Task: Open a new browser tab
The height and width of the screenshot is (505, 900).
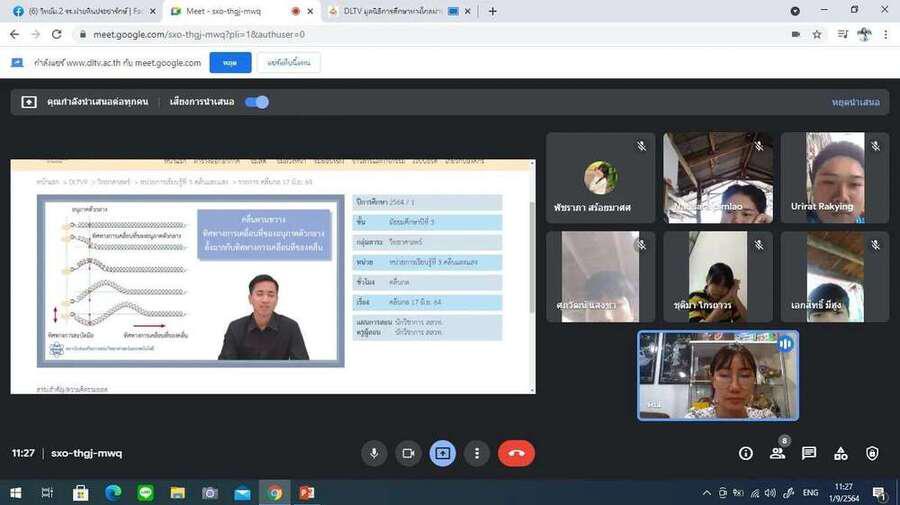Action: [492, 11]
